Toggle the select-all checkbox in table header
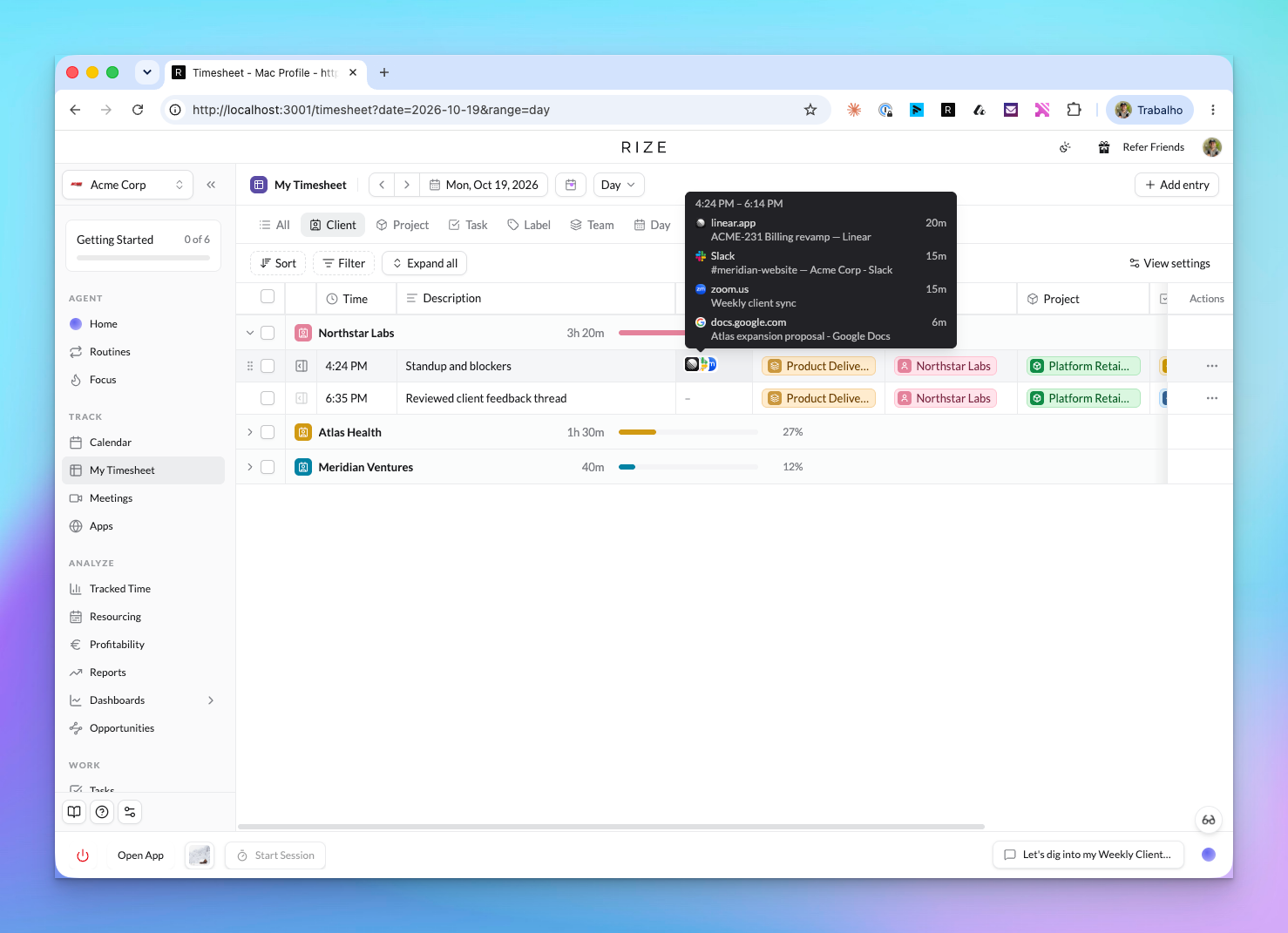This screenshot has height=933, width=1288. pos(268,297)
